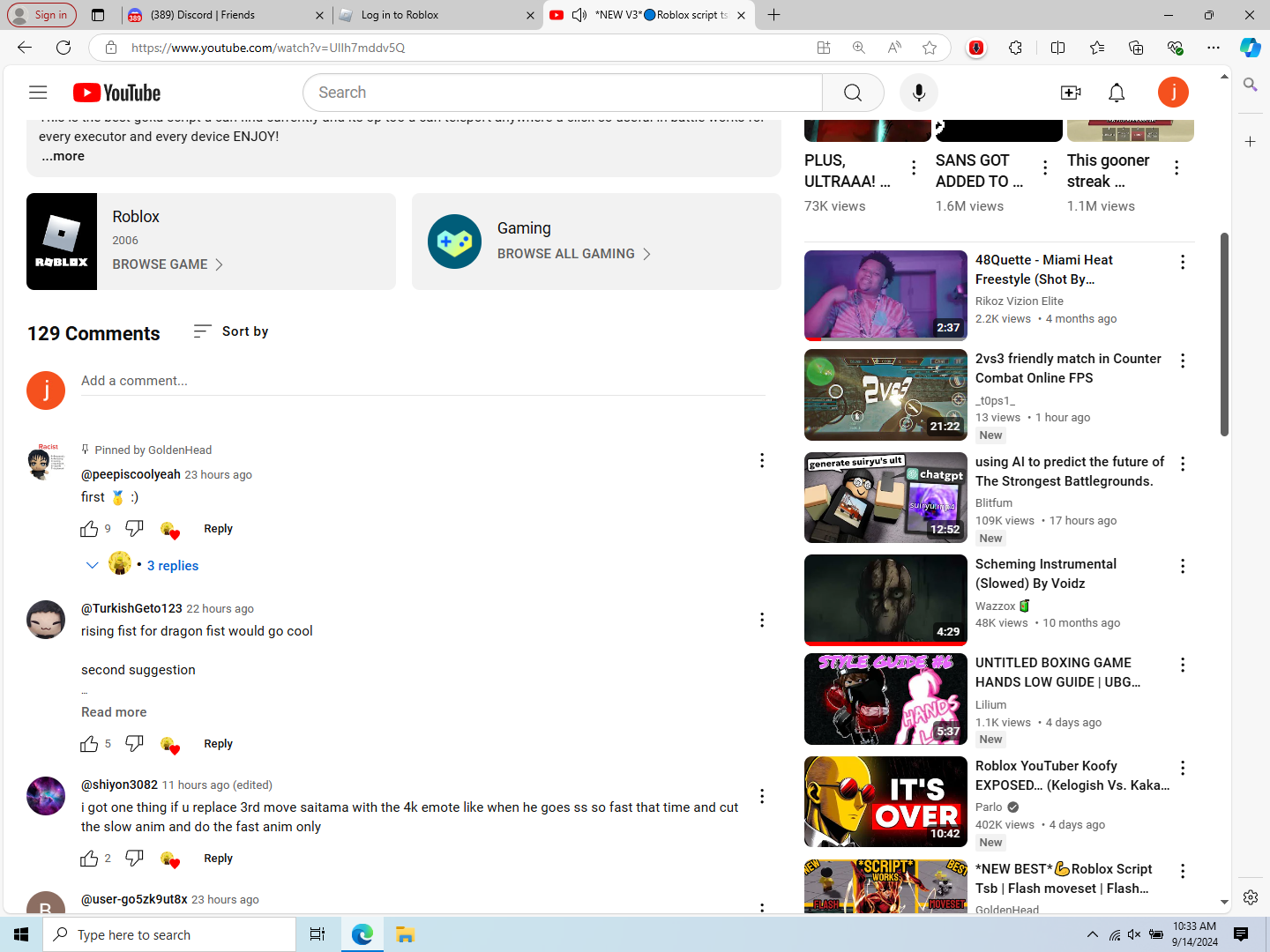The image size is (1270, 952).
Task: Dislike the comment by @peepiscoolyeah
Action: (134, 529)
